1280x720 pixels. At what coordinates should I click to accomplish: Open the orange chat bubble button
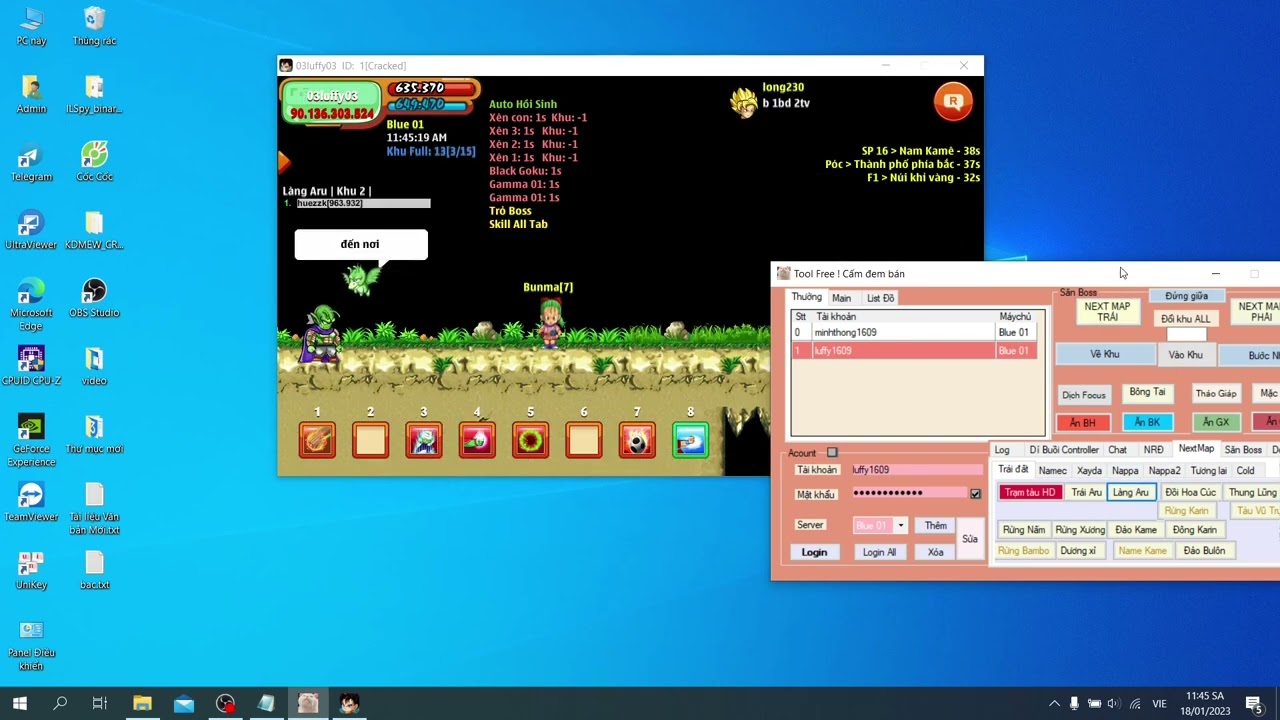[953, 101]
